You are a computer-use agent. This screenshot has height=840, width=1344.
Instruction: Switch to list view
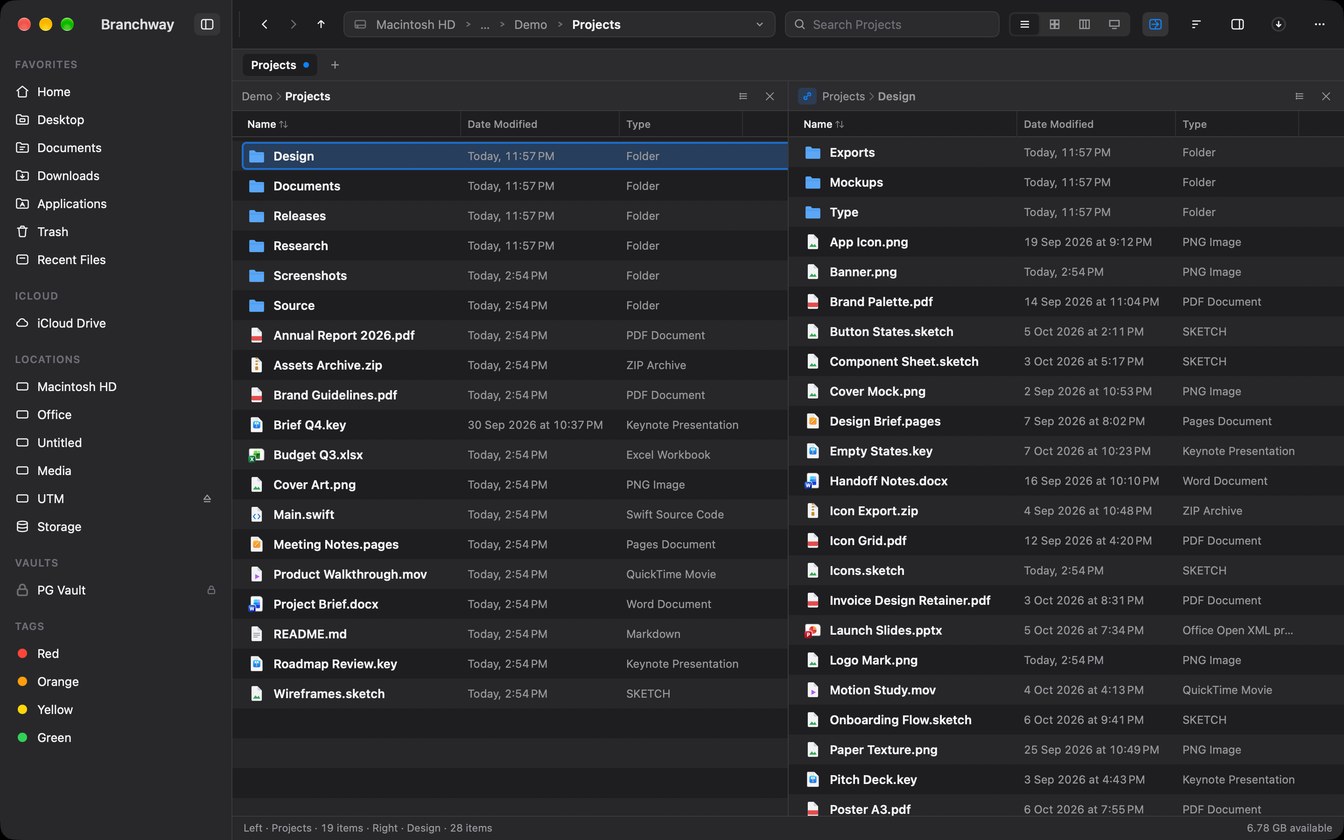coord(1024,24)
